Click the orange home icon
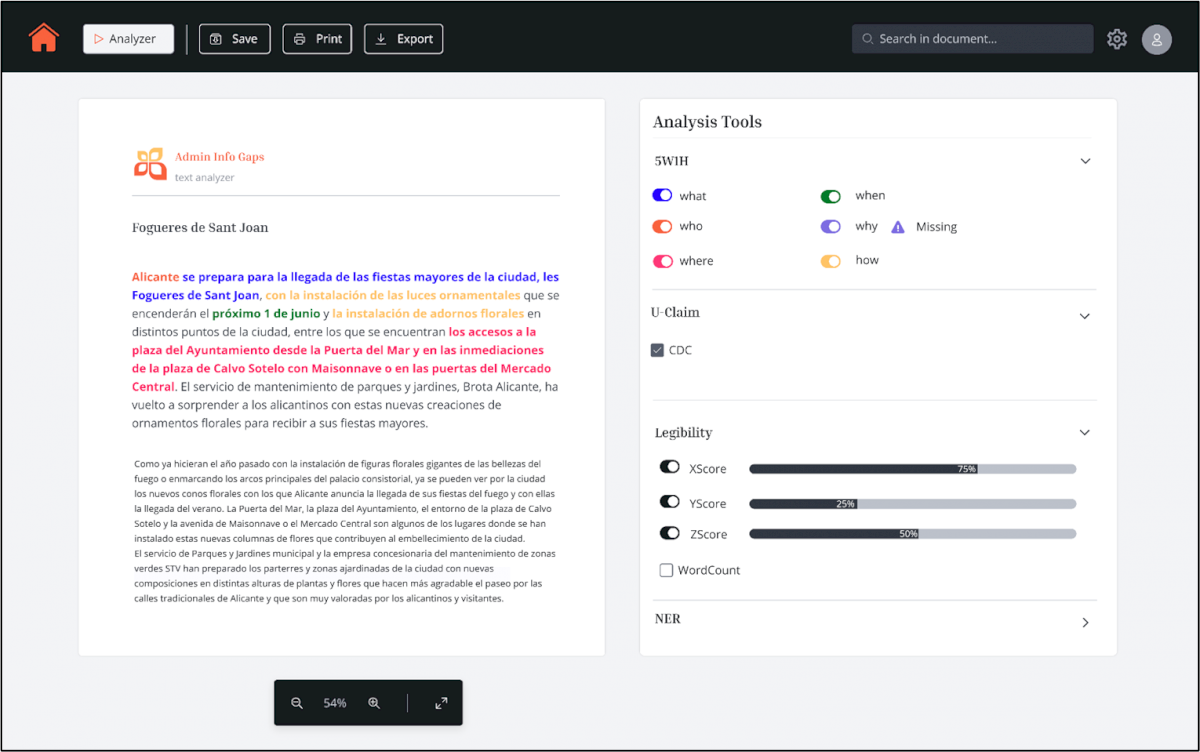 44,38
